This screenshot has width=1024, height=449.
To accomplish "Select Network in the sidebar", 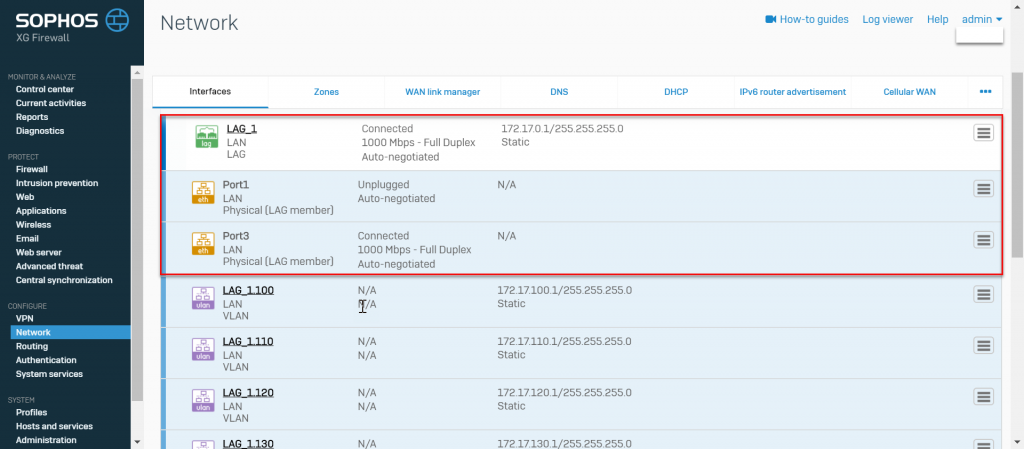I will tap(71, 332).
